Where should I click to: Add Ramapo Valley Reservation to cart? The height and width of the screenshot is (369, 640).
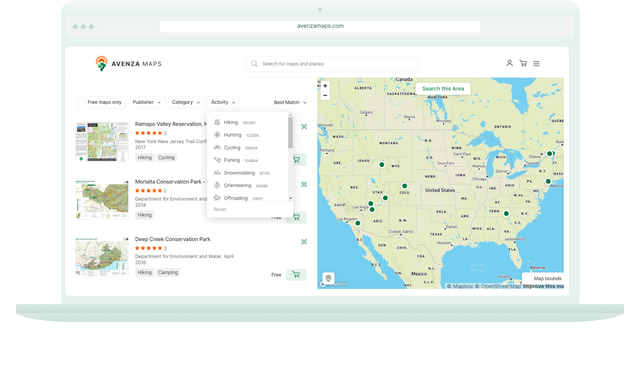[296, 160]
